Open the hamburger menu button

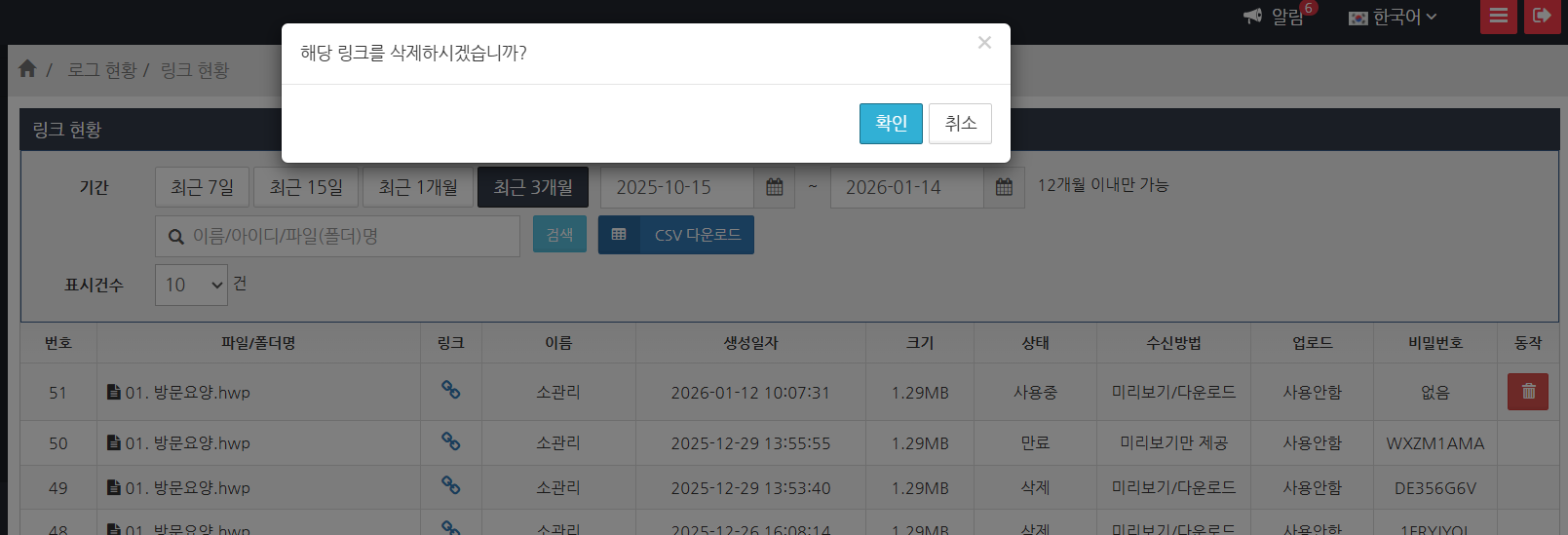(x=1498, y=16)
